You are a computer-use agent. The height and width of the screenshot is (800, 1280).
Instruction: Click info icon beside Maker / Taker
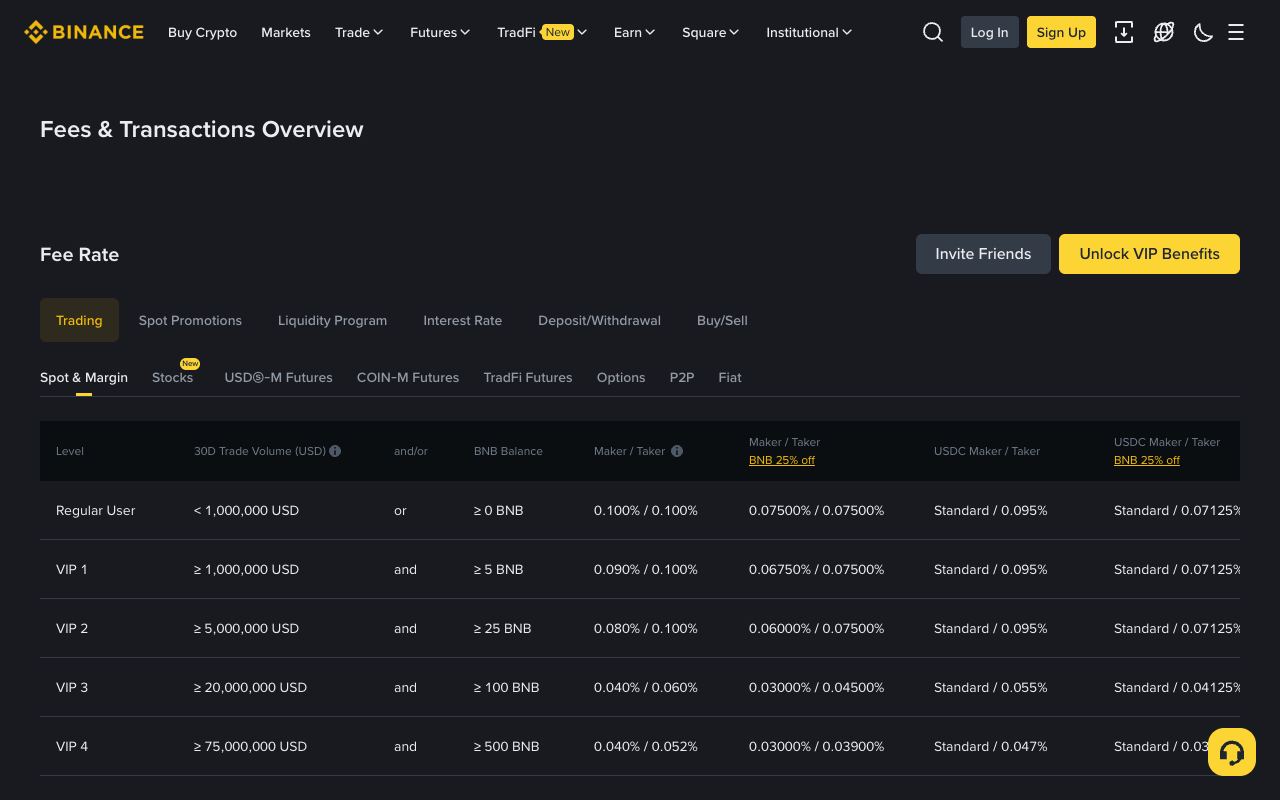pos(677,451)
